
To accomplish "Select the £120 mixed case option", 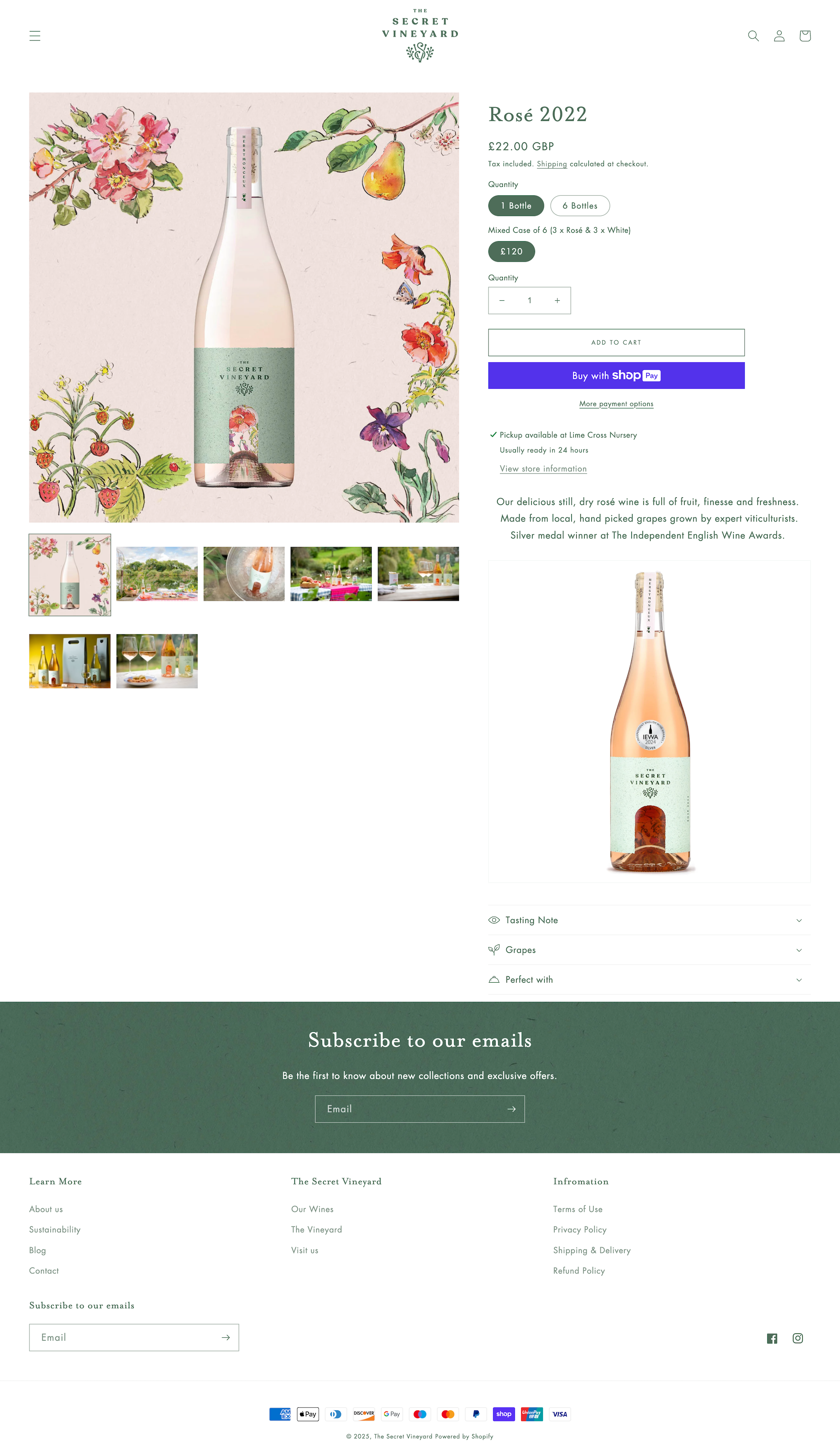I will [x=512, y=251].
